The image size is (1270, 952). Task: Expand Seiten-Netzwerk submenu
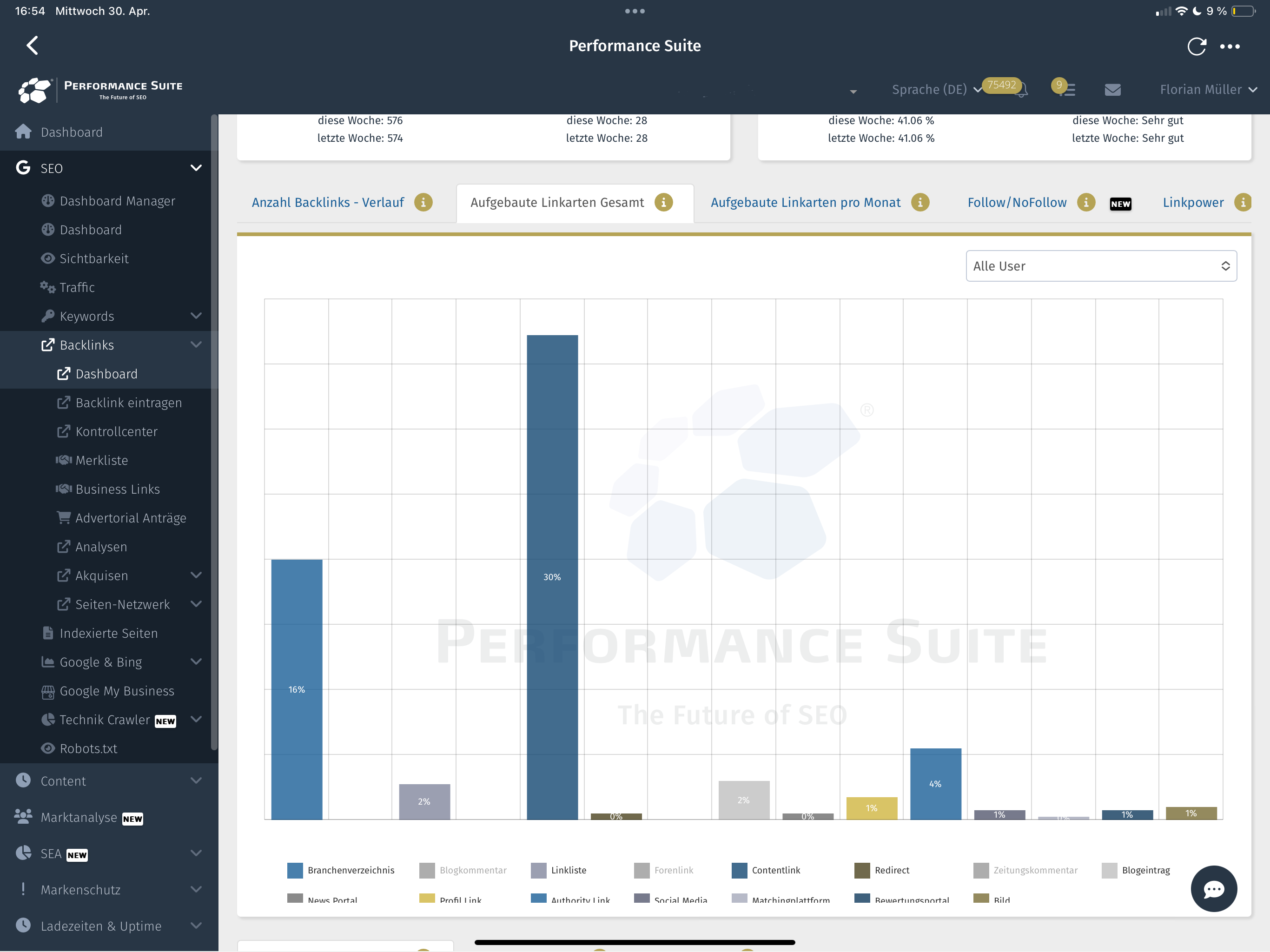click(196, 604)
